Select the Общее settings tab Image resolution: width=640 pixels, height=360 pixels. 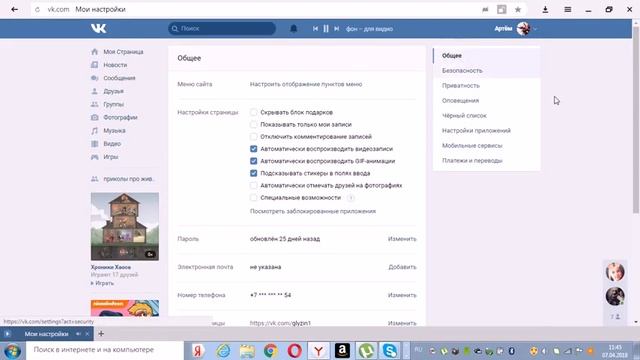[487, 56]
